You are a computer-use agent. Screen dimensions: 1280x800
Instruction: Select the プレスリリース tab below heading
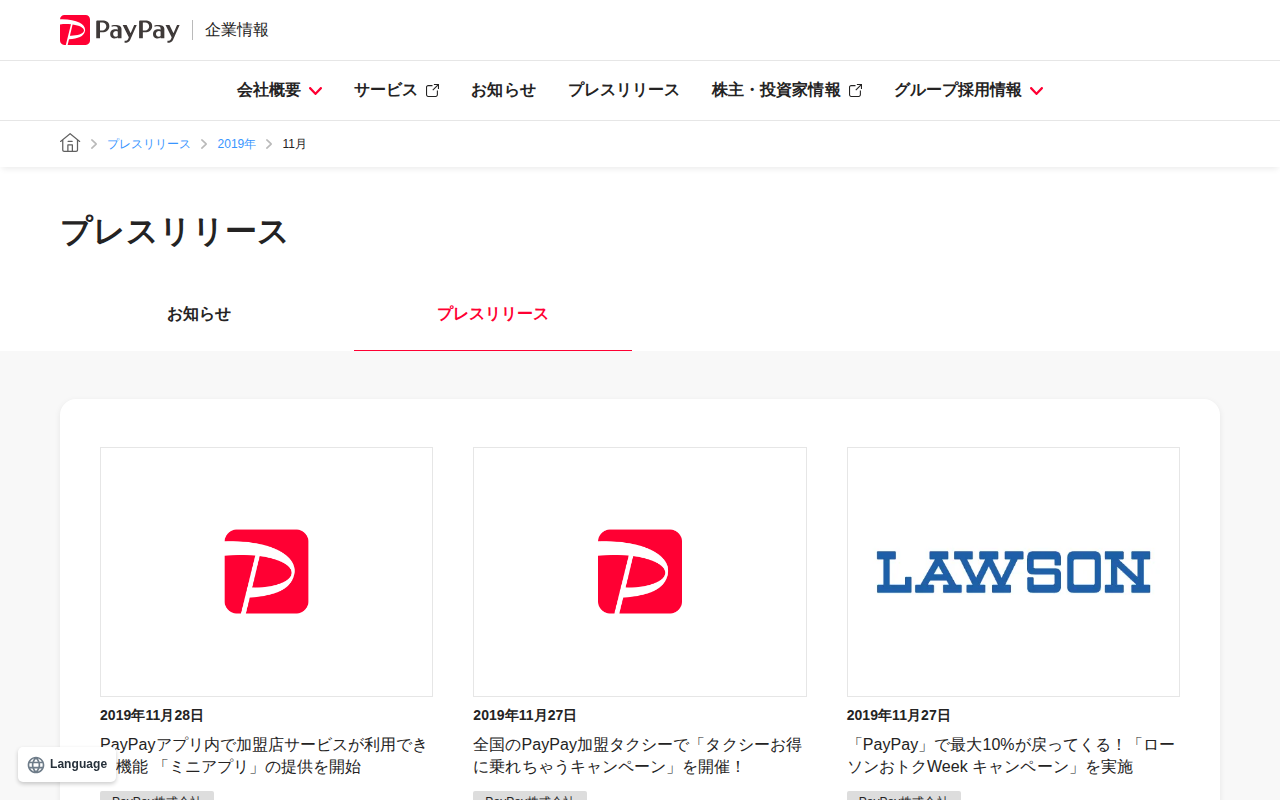point(493,314)
